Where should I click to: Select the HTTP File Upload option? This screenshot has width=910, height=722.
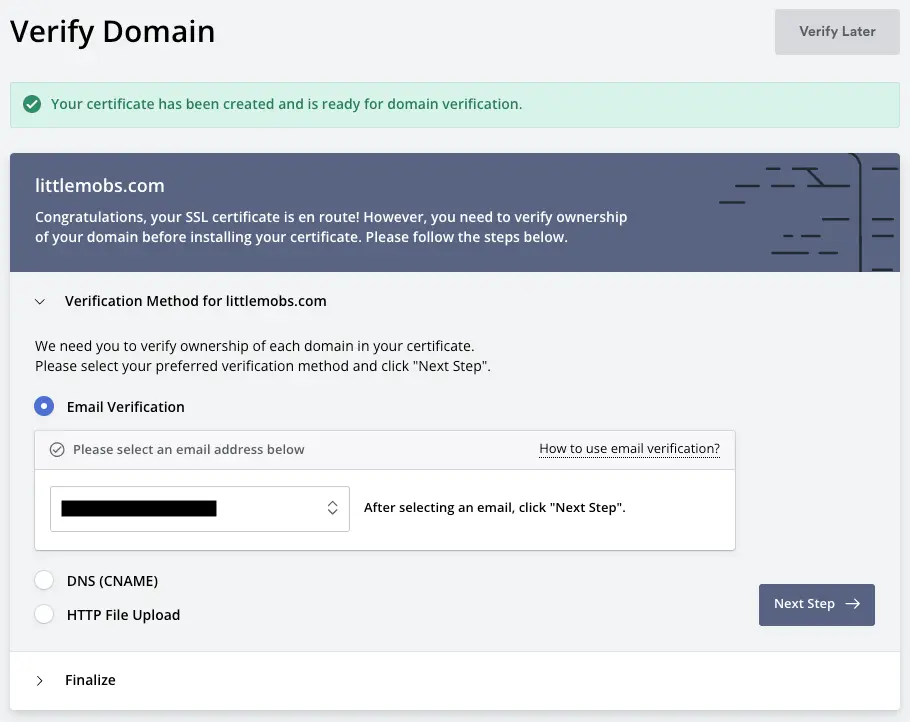pyautogui.click(x=43, y=614)
